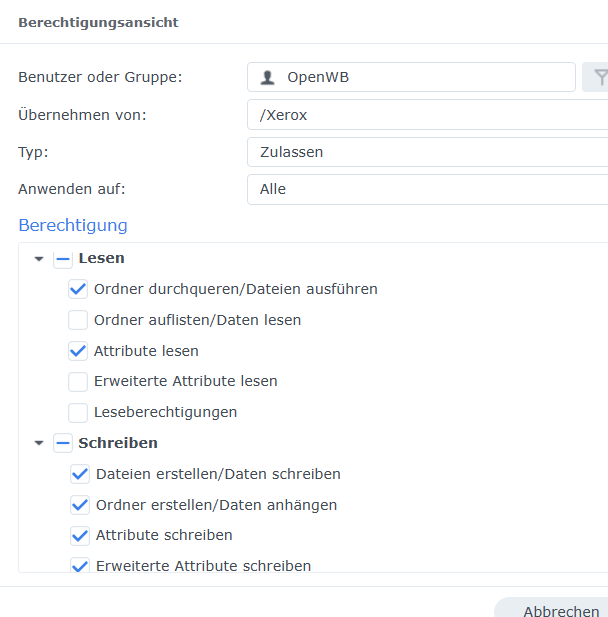Enable Ordner auflisten/Daten lesen
Screen dimensions: 608x617
pyautogui.click(x=78, y=321)
